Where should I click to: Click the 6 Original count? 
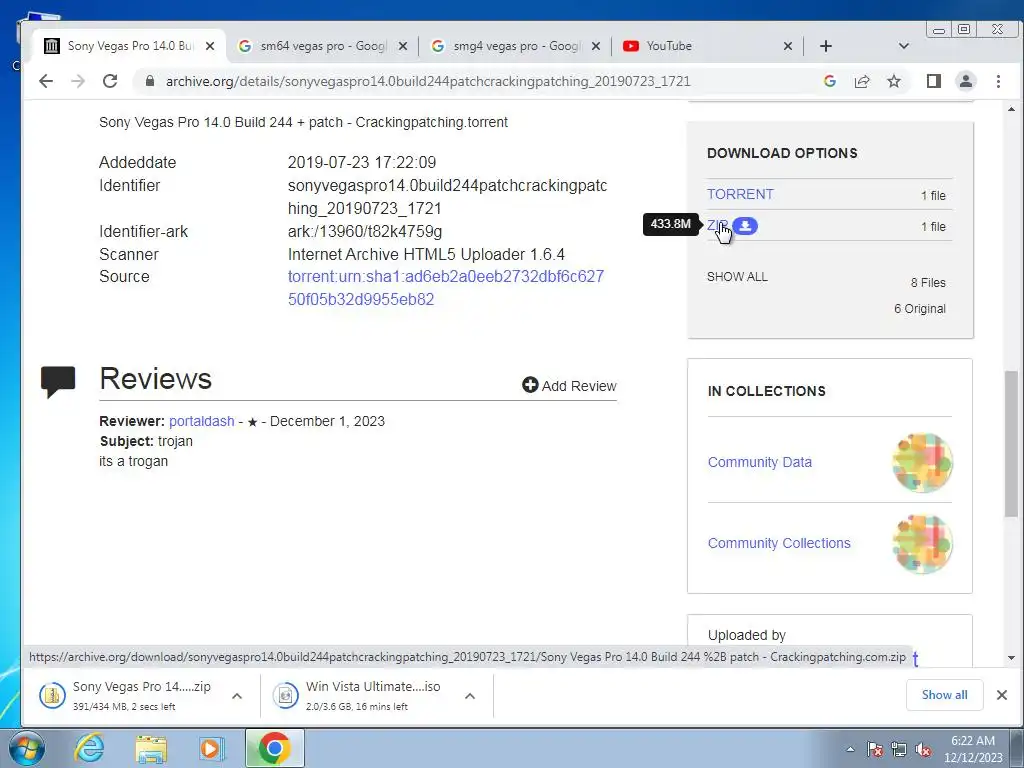click(920, 309)
